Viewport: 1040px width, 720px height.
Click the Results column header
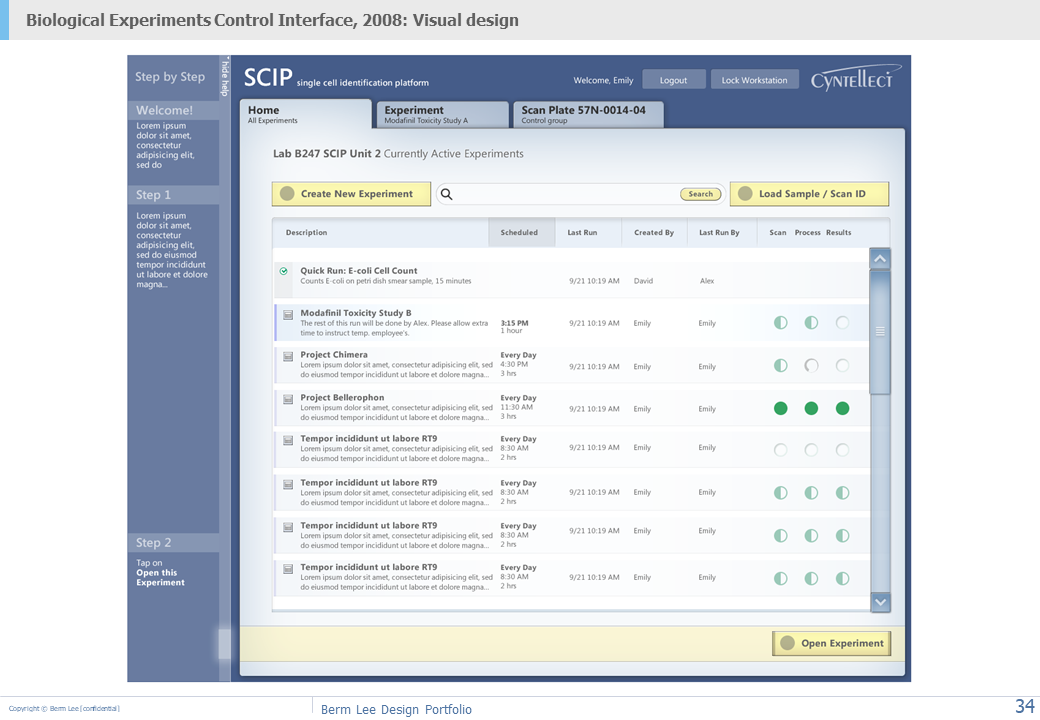839,233
